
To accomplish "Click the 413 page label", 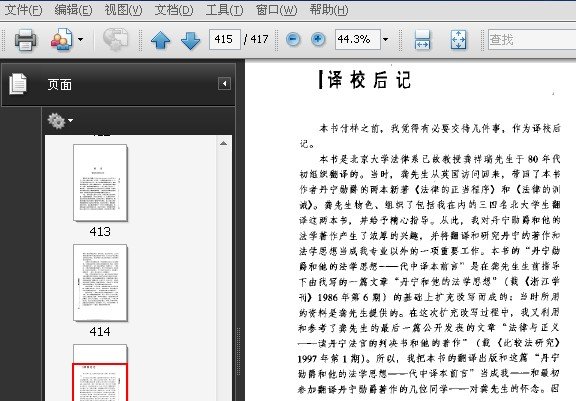I will click(x=100, y=232).
